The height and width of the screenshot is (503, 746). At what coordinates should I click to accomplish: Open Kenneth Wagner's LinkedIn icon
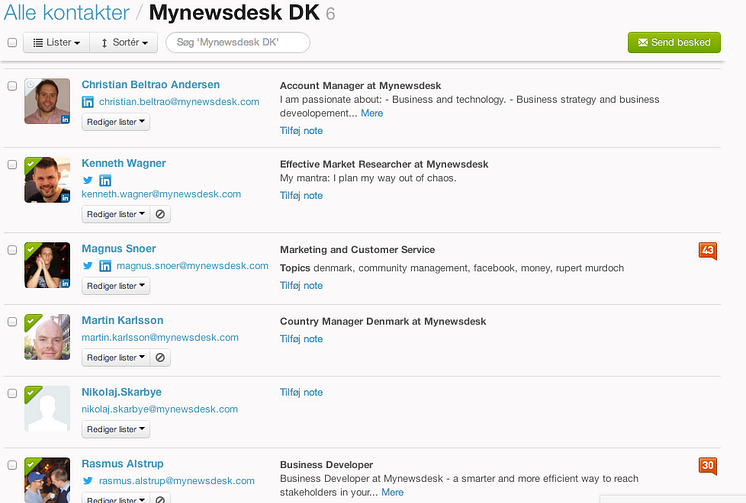(105, 180)
